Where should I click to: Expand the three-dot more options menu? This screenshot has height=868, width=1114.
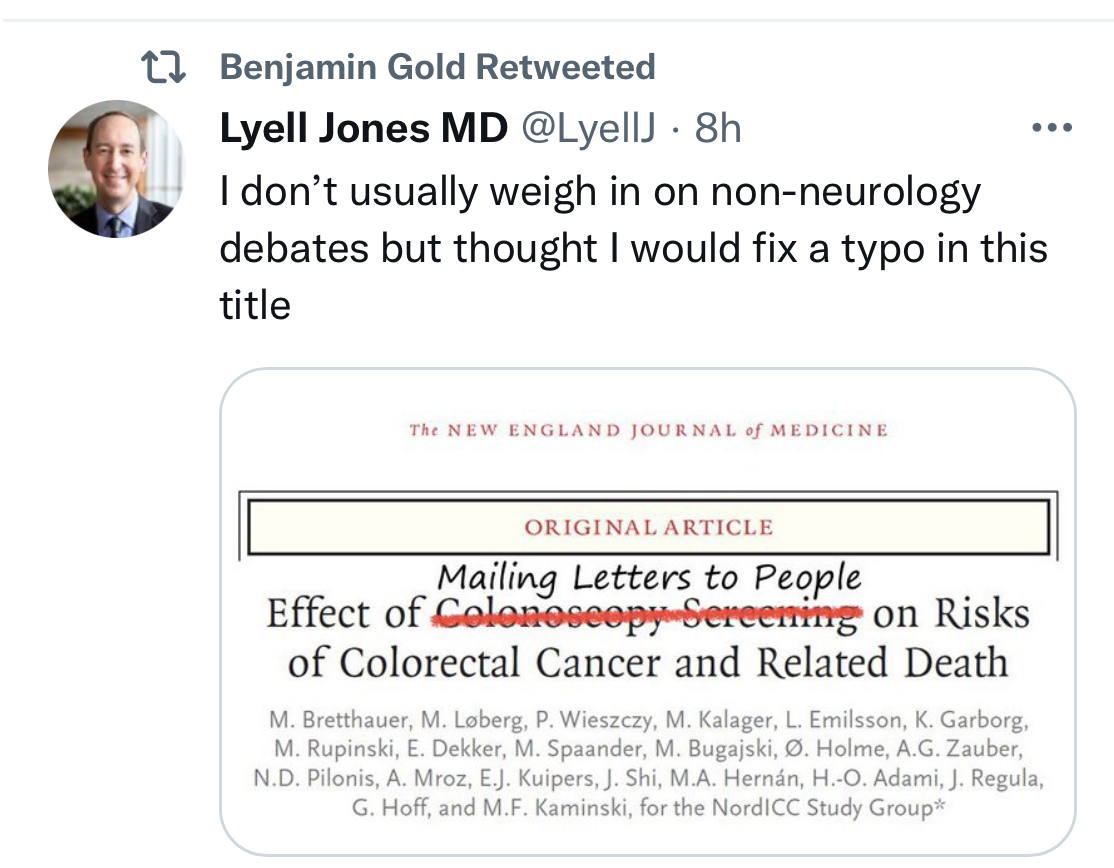click(x=1050, y=129)
